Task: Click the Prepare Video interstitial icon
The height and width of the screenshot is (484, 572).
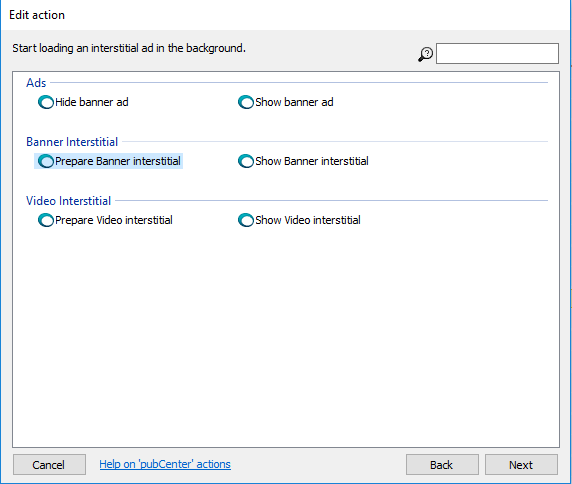Action: [46, 220]
